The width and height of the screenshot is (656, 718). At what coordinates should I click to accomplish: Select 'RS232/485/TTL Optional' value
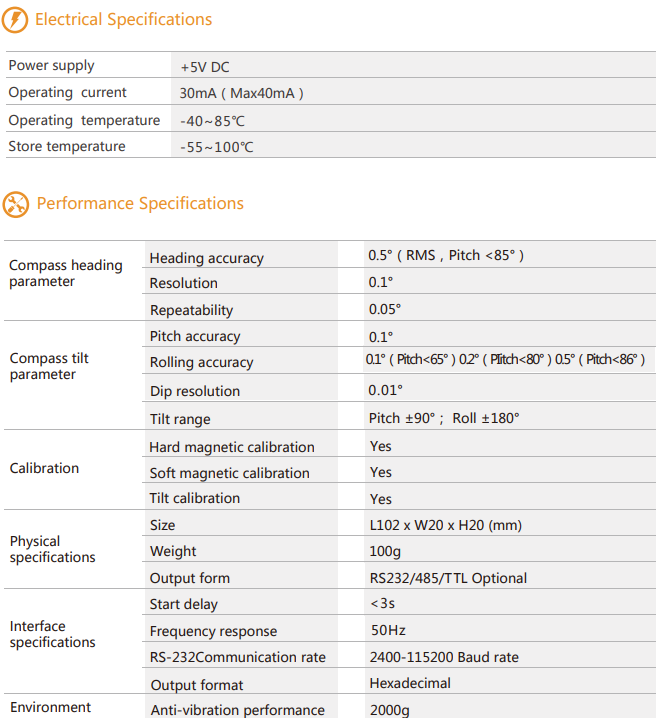click(448, 578)
